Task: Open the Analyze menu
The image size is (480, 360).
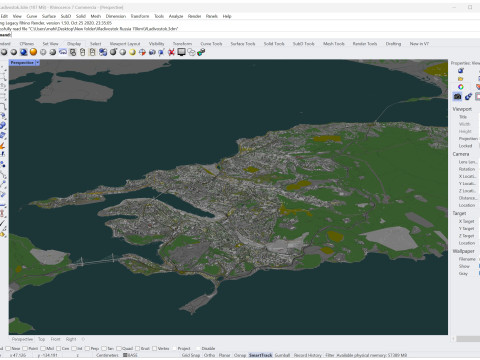Action: coord(176,16)
